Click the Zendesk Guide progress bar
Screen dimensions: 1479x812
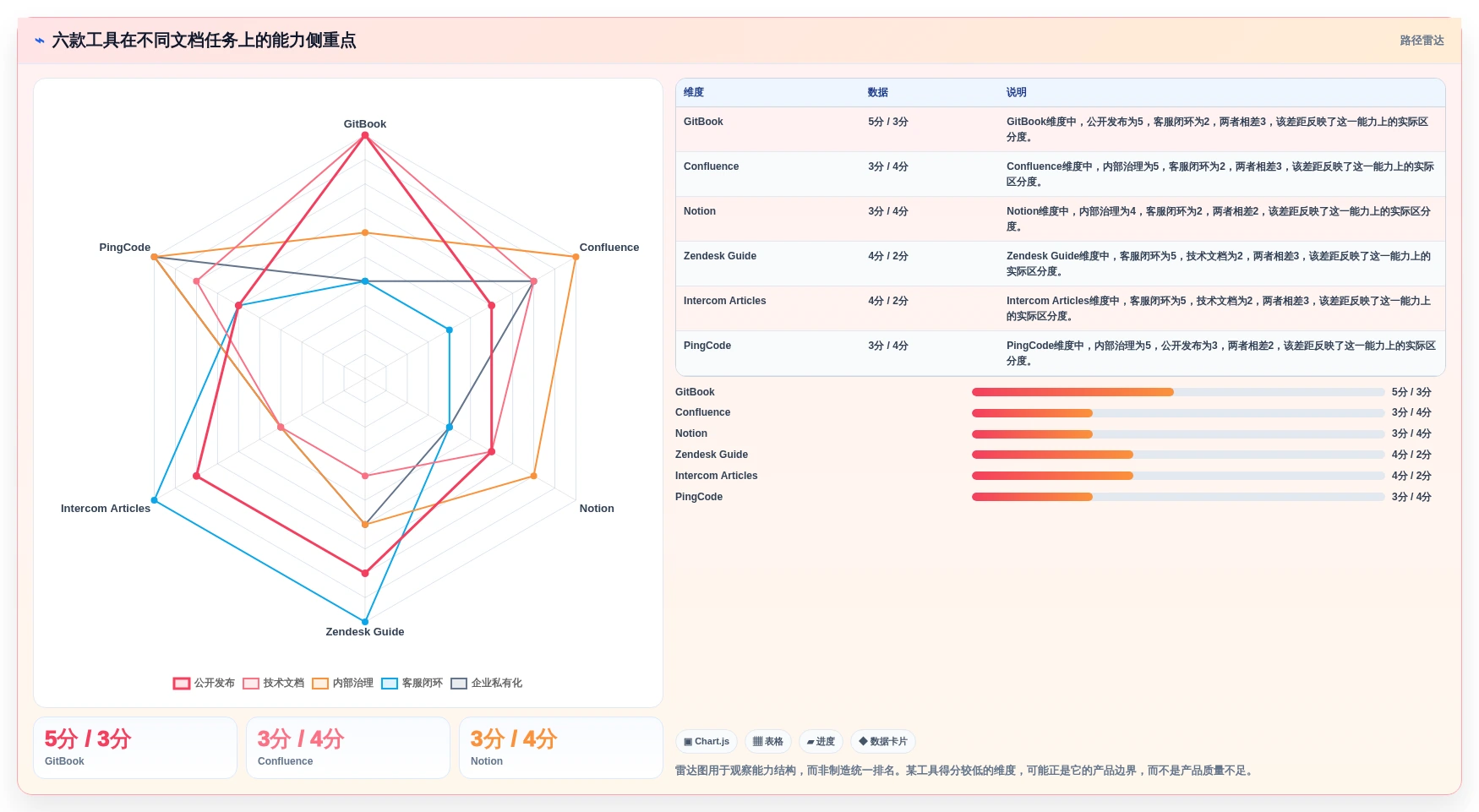[1178, 455]
